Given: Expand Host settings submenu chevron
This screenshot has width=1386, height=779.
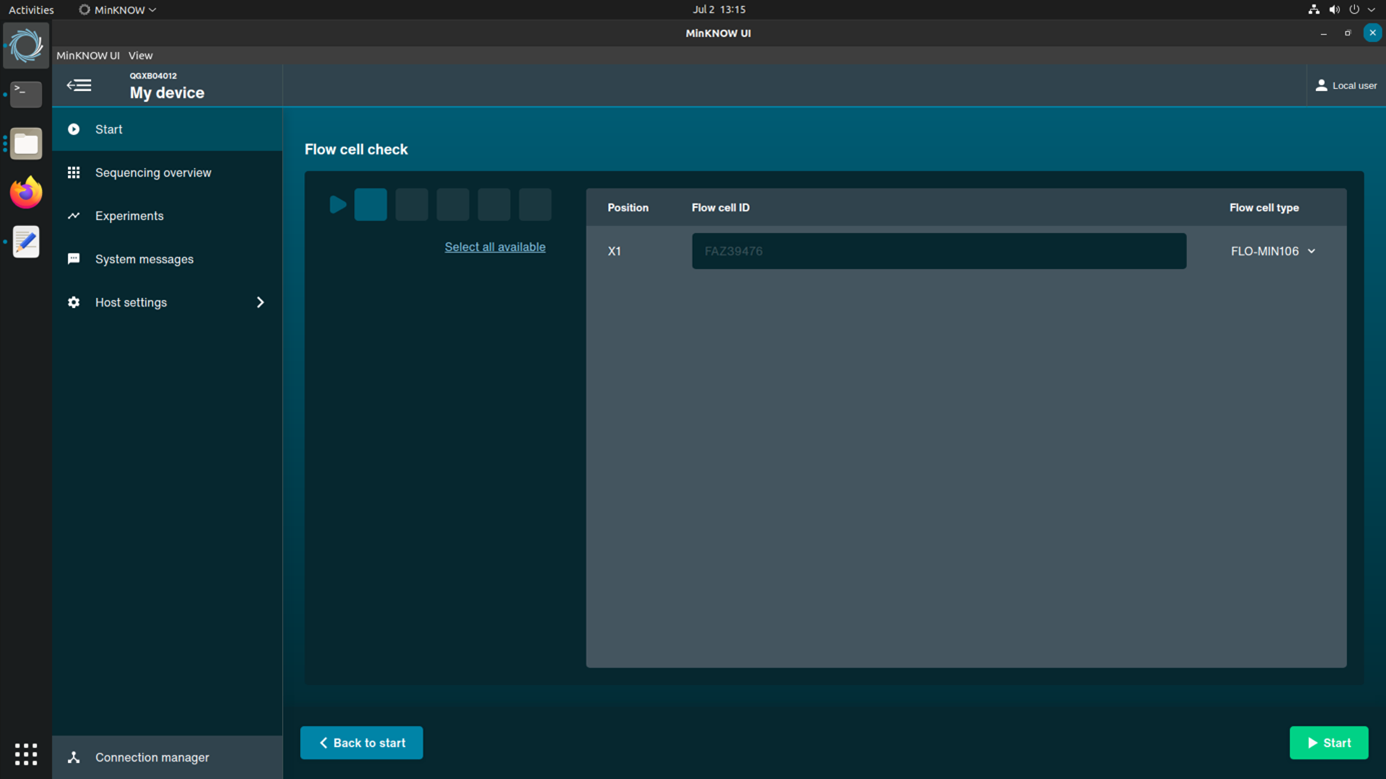Looking at the screenshot, I should [x=260, y=302].
